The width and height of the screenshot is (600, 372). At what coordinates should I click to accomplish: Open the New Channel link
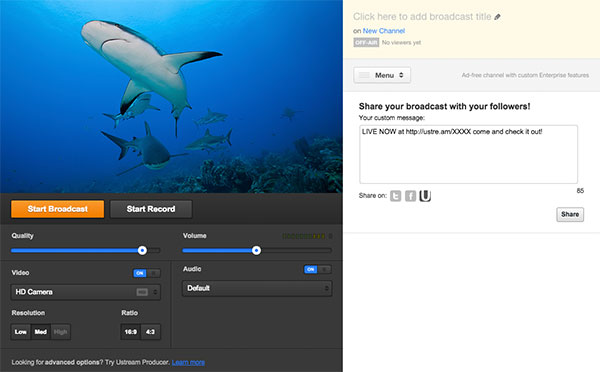(x=383, y=31)
